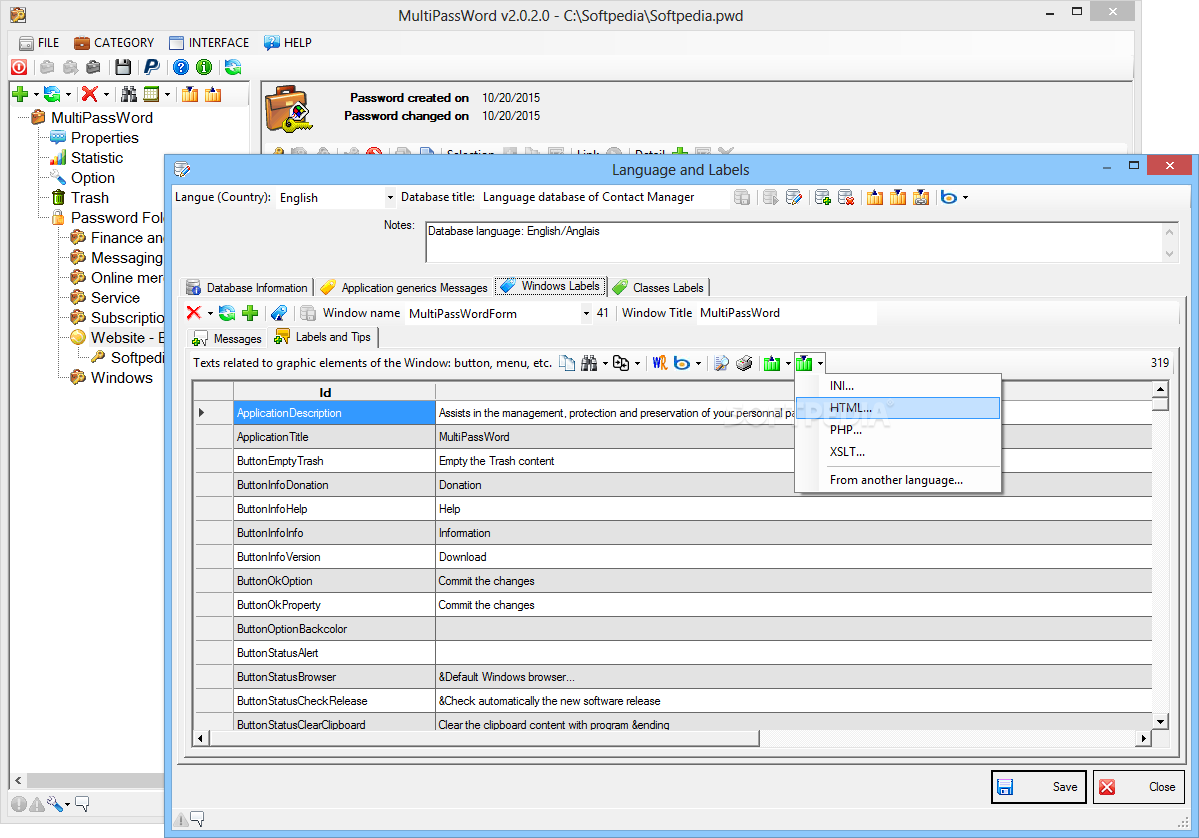The image size is (1199, 838).
Task: Open the Window name MultiPassWordForm dropdown
Action: tap(587, 313)
